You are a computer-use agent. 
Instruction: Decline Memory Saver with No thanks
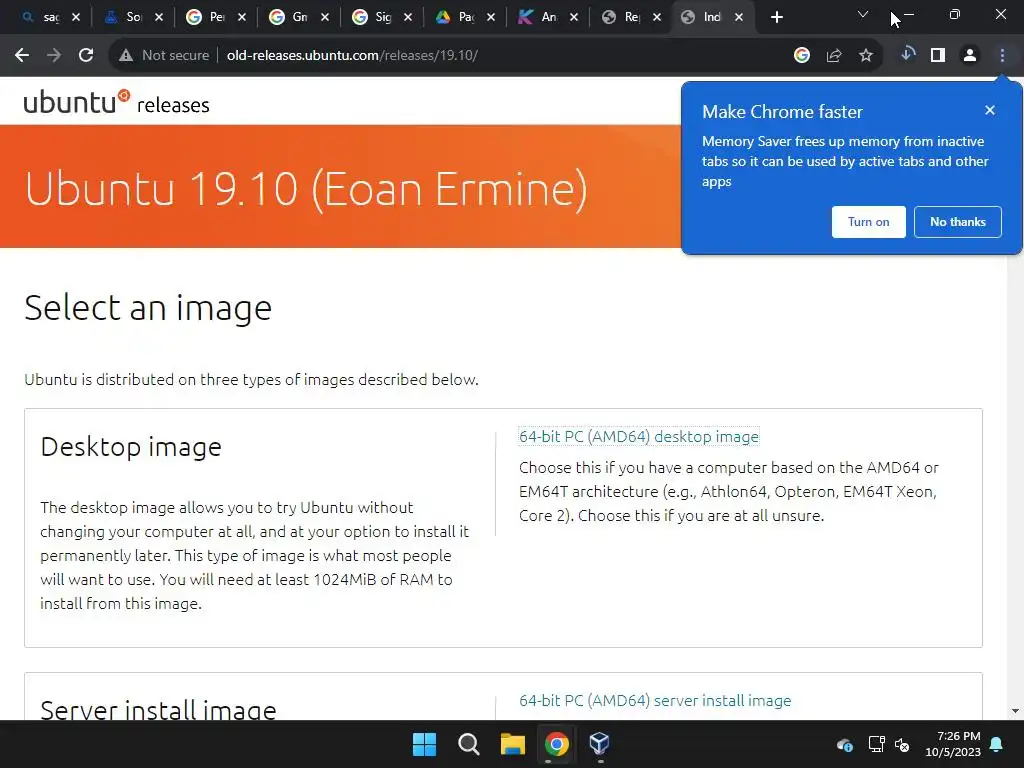(957, 222)
